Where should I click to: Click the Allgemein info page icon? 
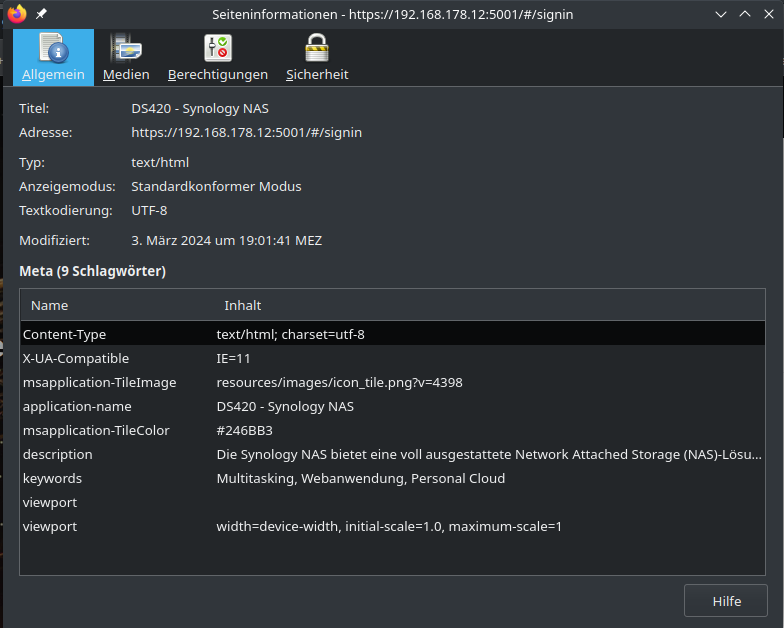tap(53, 48)
